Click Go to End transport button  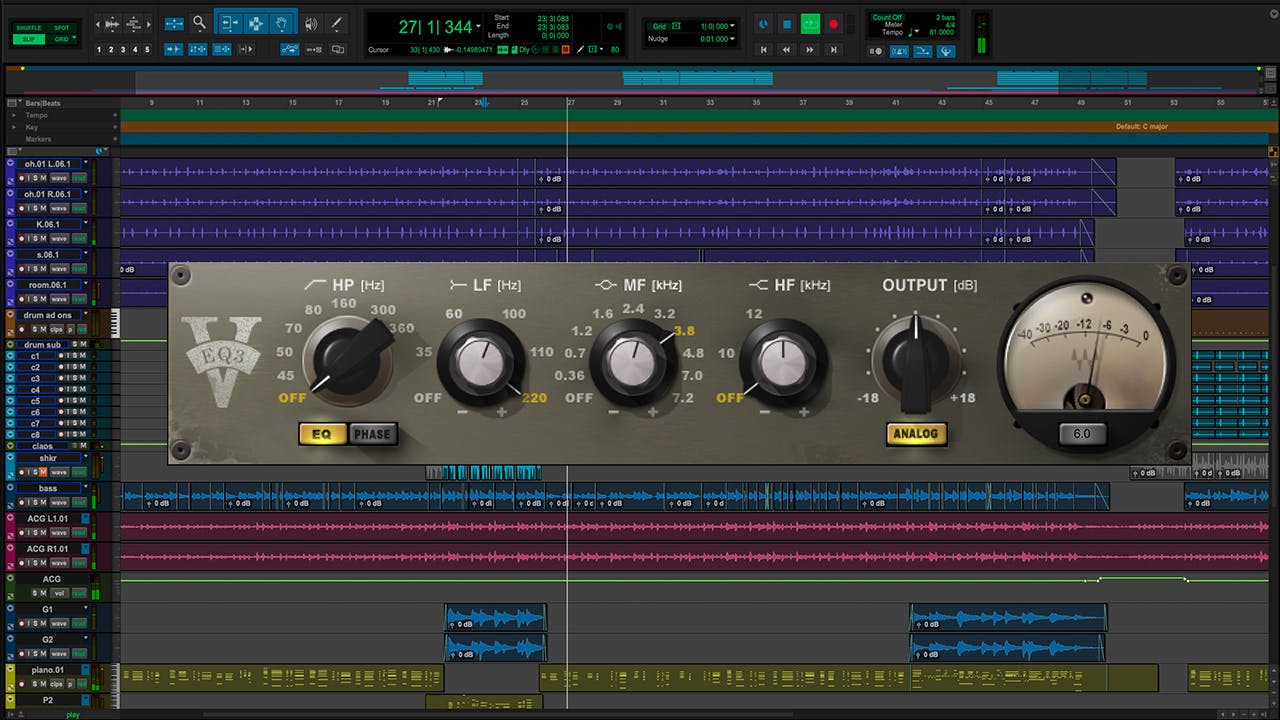(x=834, y=49)
